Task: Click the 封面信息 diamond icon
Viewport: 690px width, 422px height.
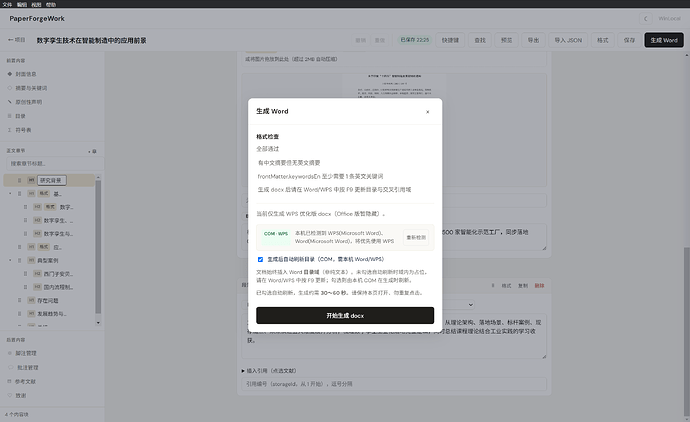Action: coord(10,74)
